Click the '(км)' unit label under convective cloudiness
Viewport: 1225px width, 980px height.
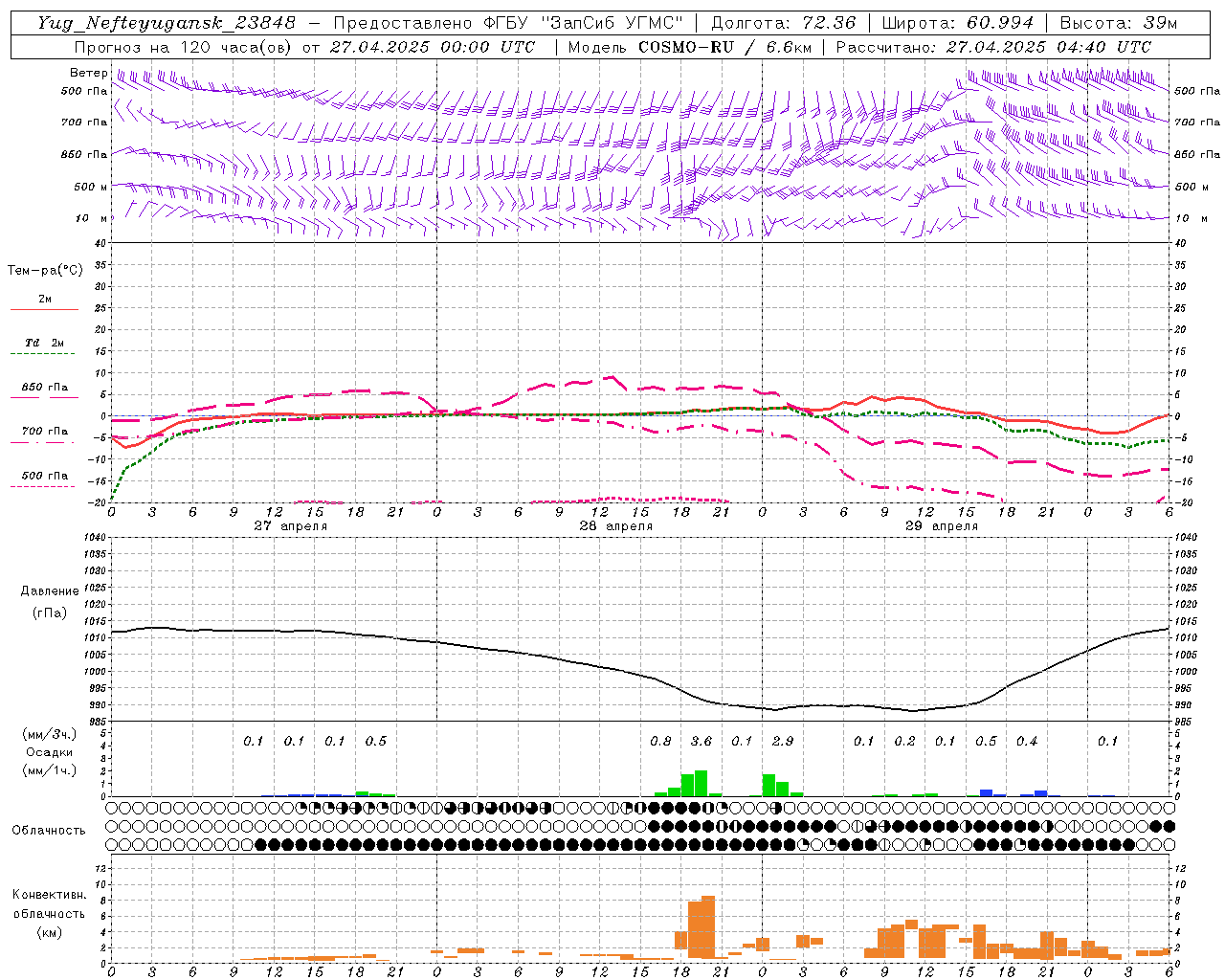pos(50,932)
